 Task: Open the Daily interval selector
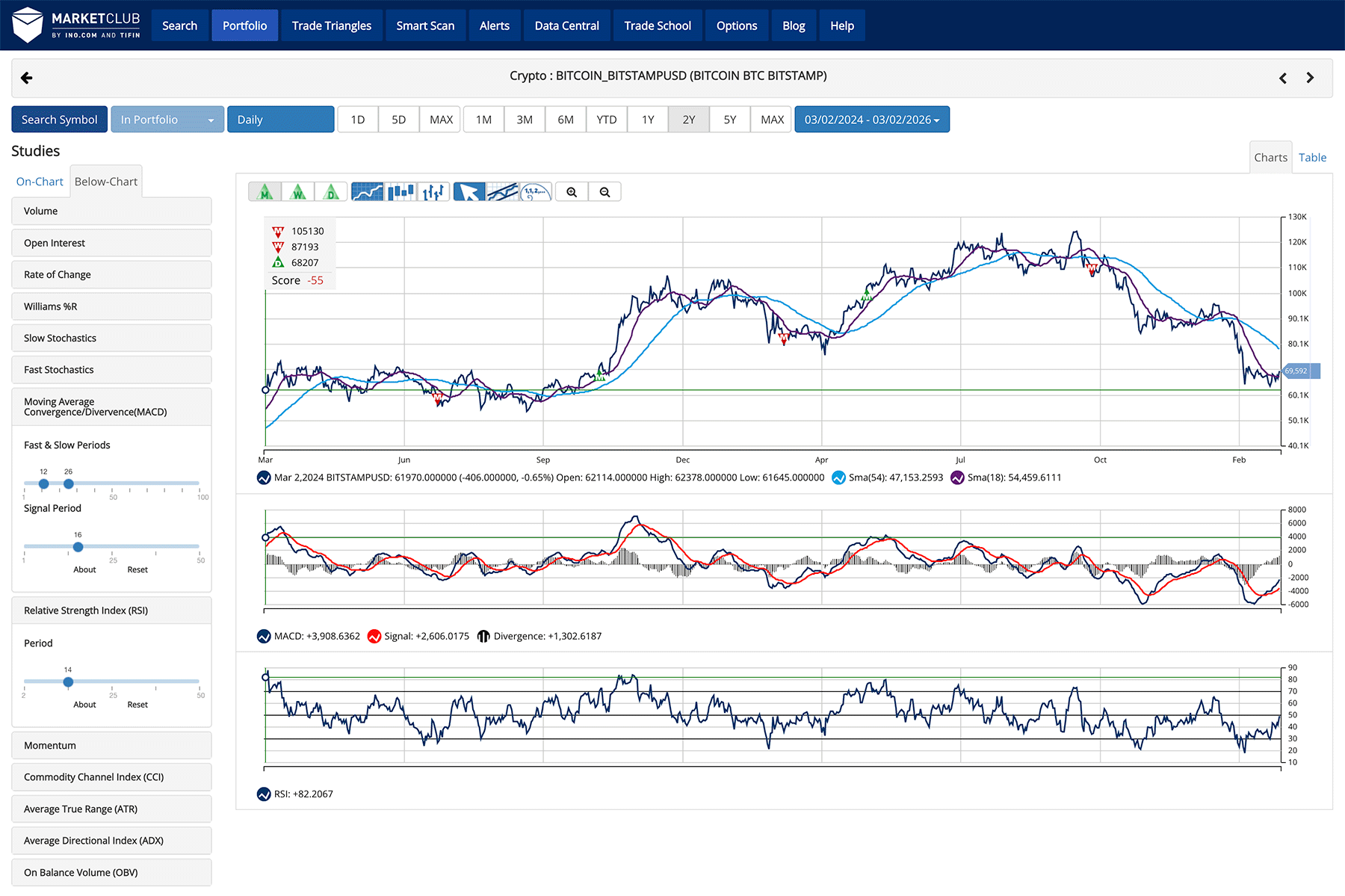coord(281,119)
